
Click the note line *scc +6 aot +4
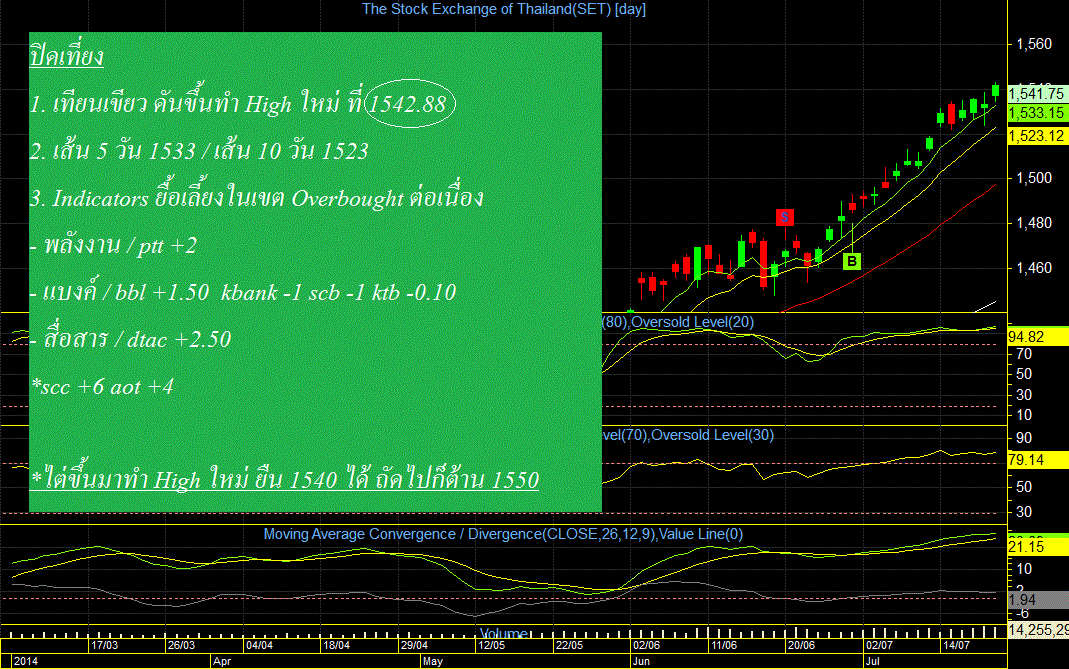click(x=102, y=387)
